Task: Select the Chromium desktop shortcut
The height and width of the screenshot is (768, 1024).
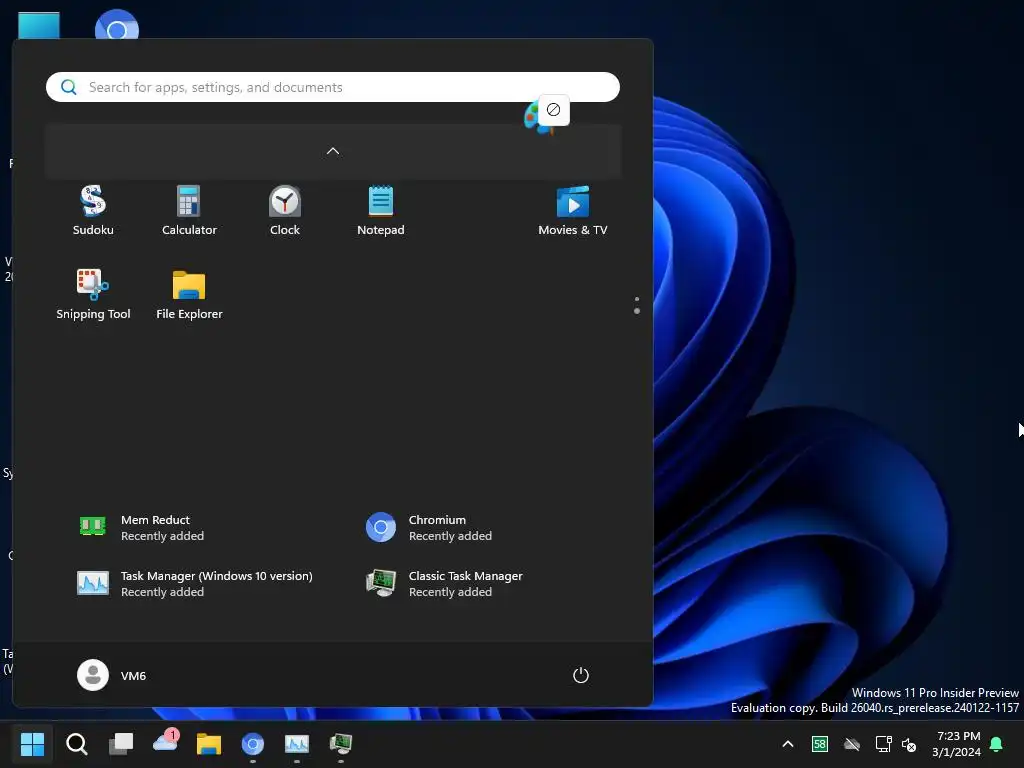Action: (116, 25)
